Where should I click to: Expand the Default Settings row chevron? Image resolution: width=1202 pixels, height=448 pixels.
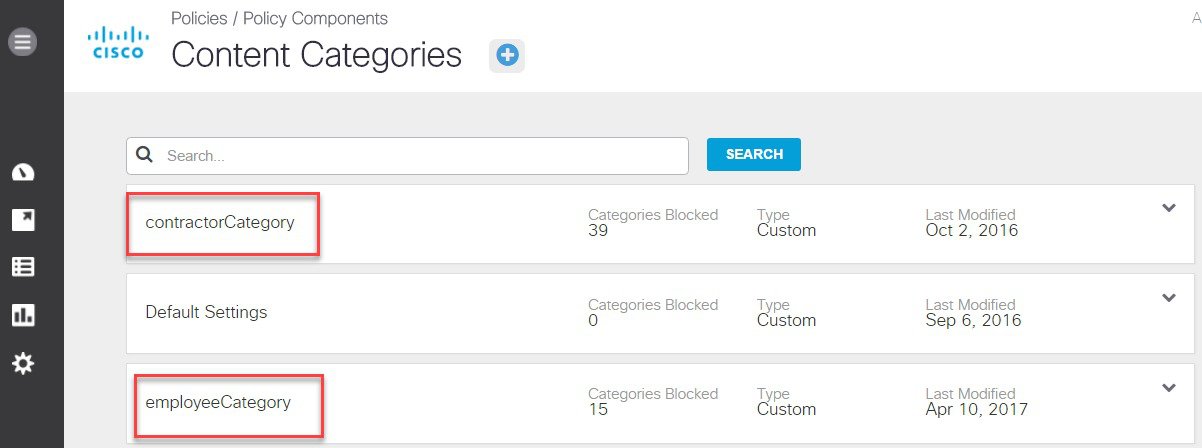(x=1168, y=298)
